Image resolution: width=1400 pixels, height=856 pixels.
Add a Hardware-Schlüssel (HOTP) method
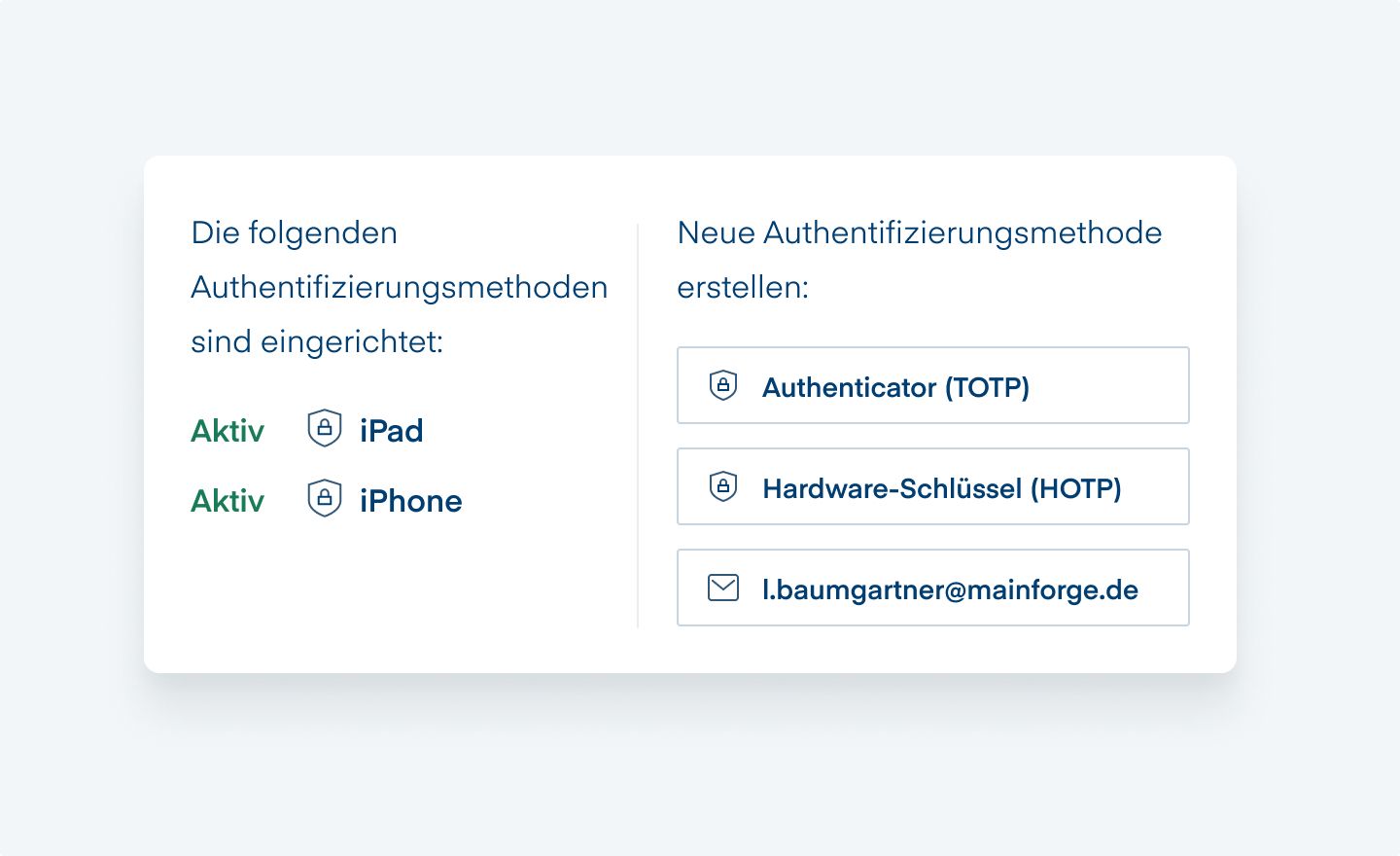pos(933,486)
